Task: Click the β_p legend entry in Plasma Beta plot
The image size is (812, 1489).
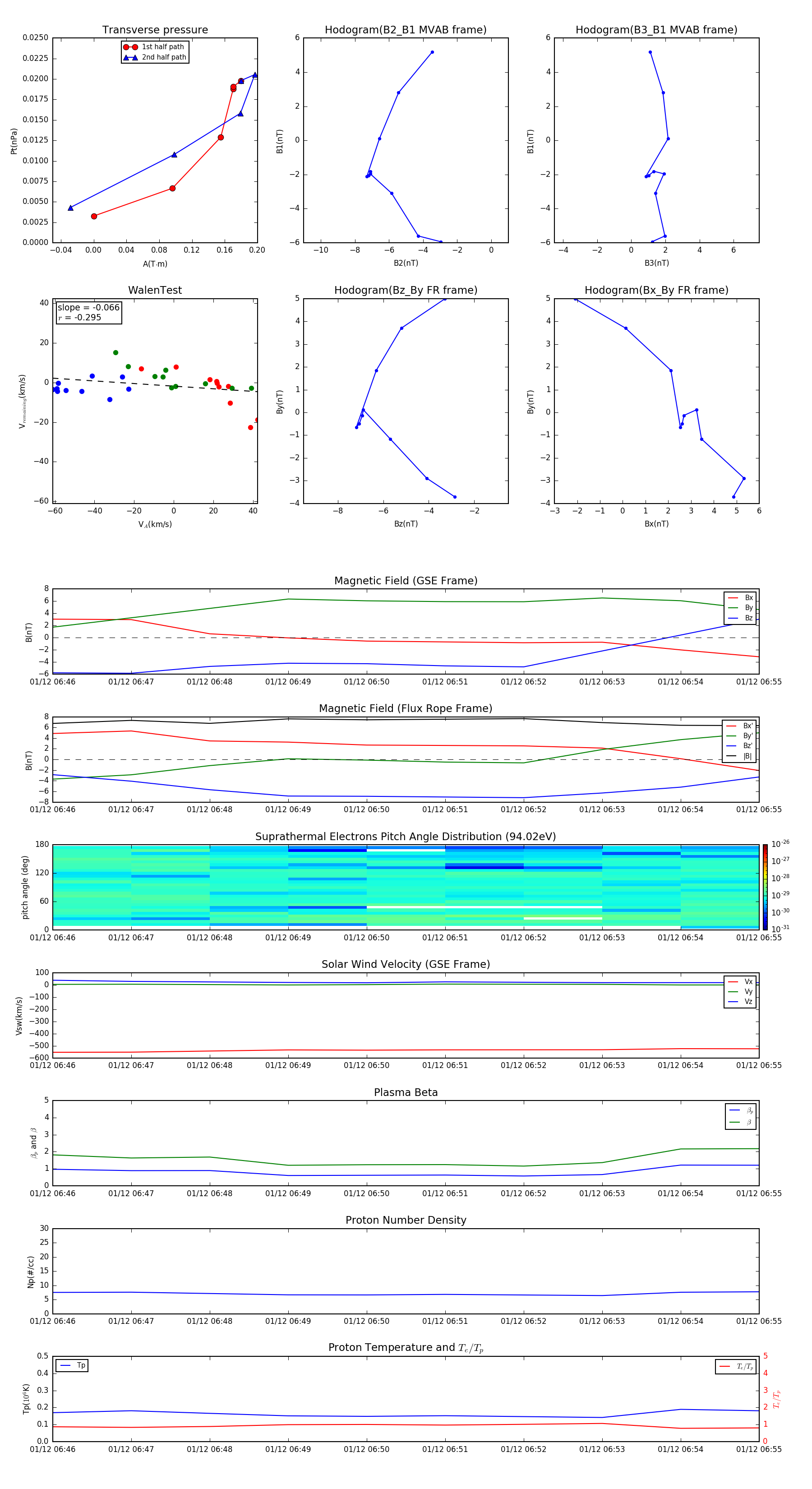Action: [x=741, y=1110]
